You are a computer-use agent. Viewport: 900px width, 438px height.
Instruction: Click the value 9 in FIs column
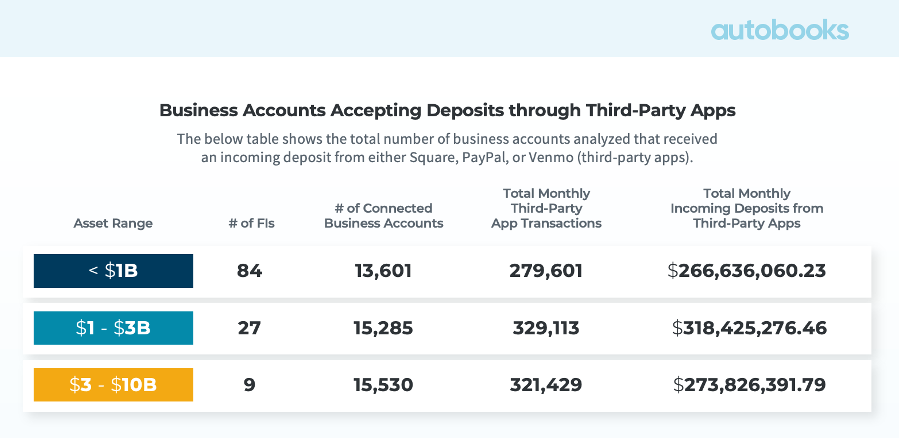pyautogui.click(x=249, y=384)
